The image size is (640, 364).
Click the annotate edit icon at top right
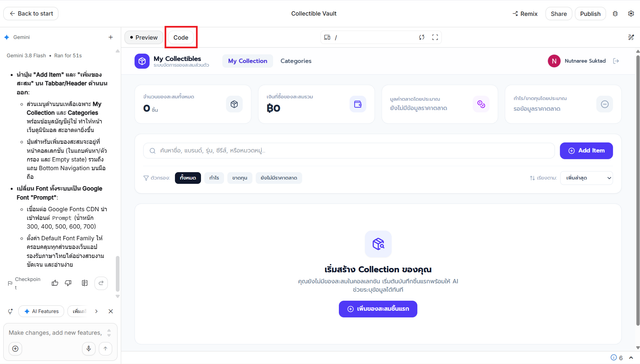click(x=631, y=38)
